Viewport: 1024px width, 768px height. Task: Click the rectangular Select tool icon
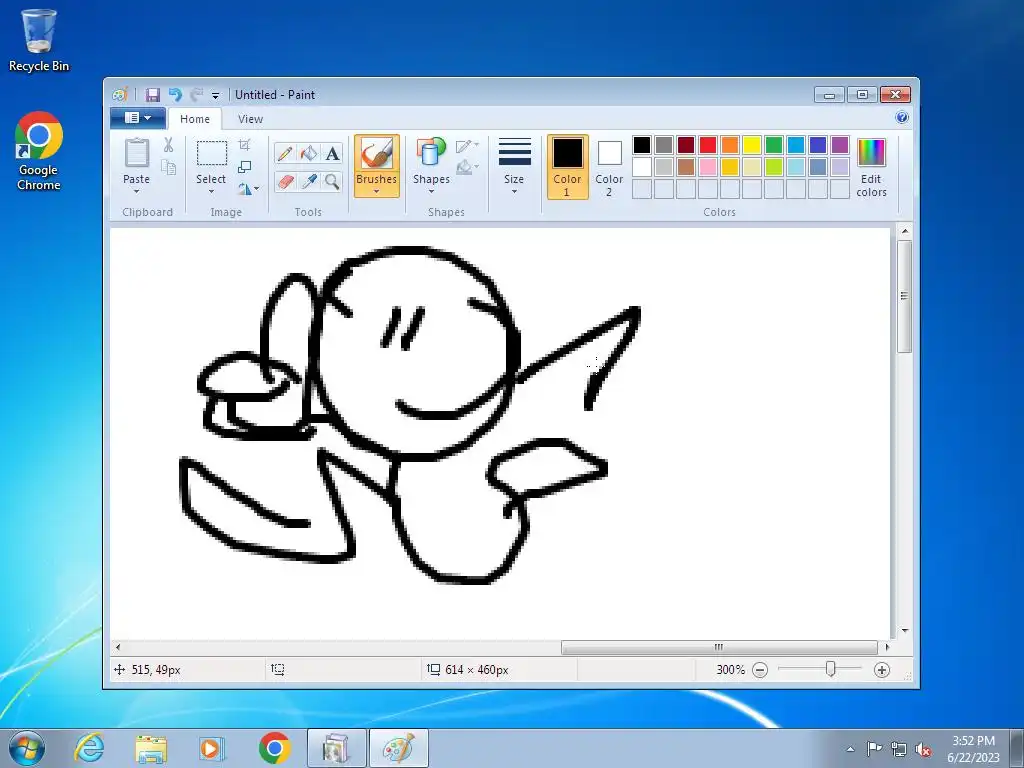(x=212, y=153)
